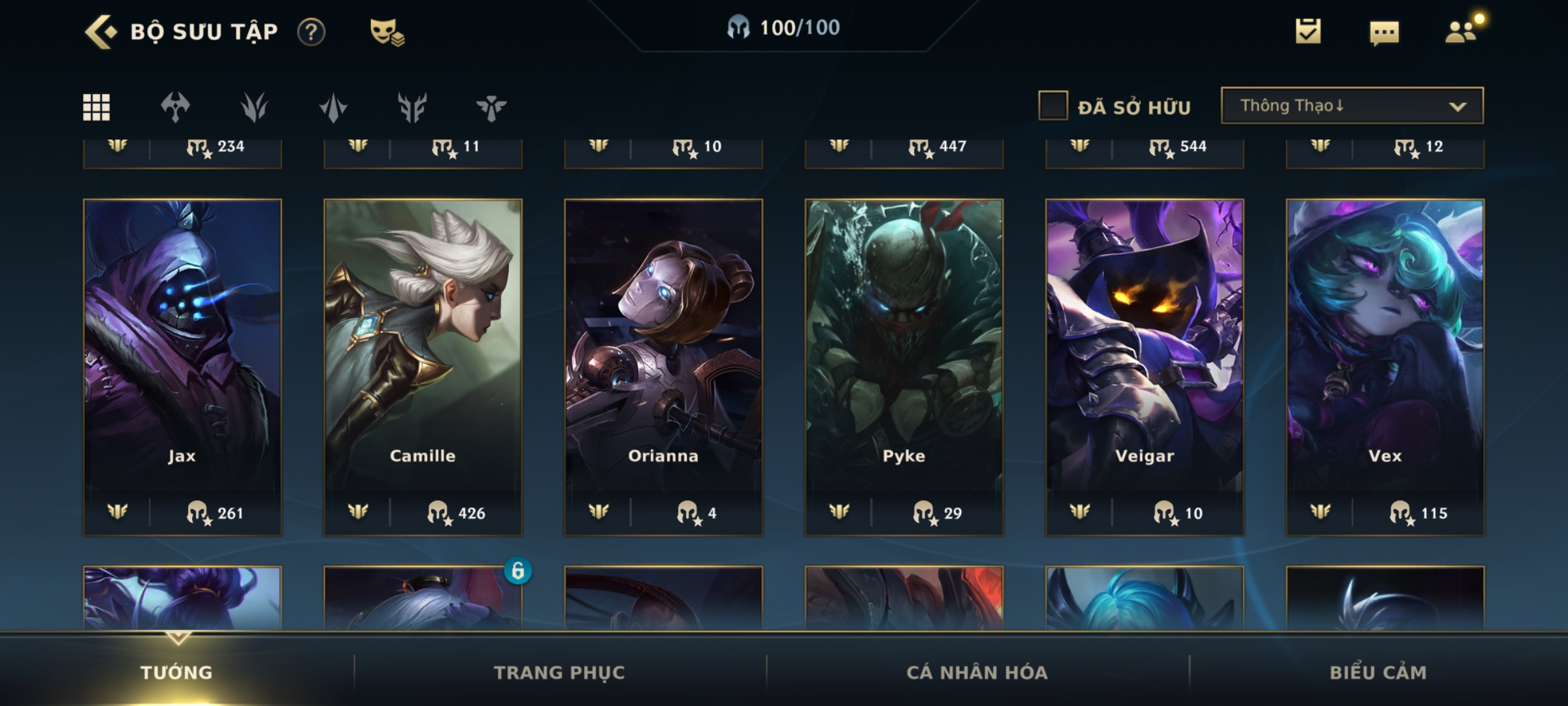Open the help question mark icon
Image resolution: width=1568 pixels, height=706 pixels.
311,31
